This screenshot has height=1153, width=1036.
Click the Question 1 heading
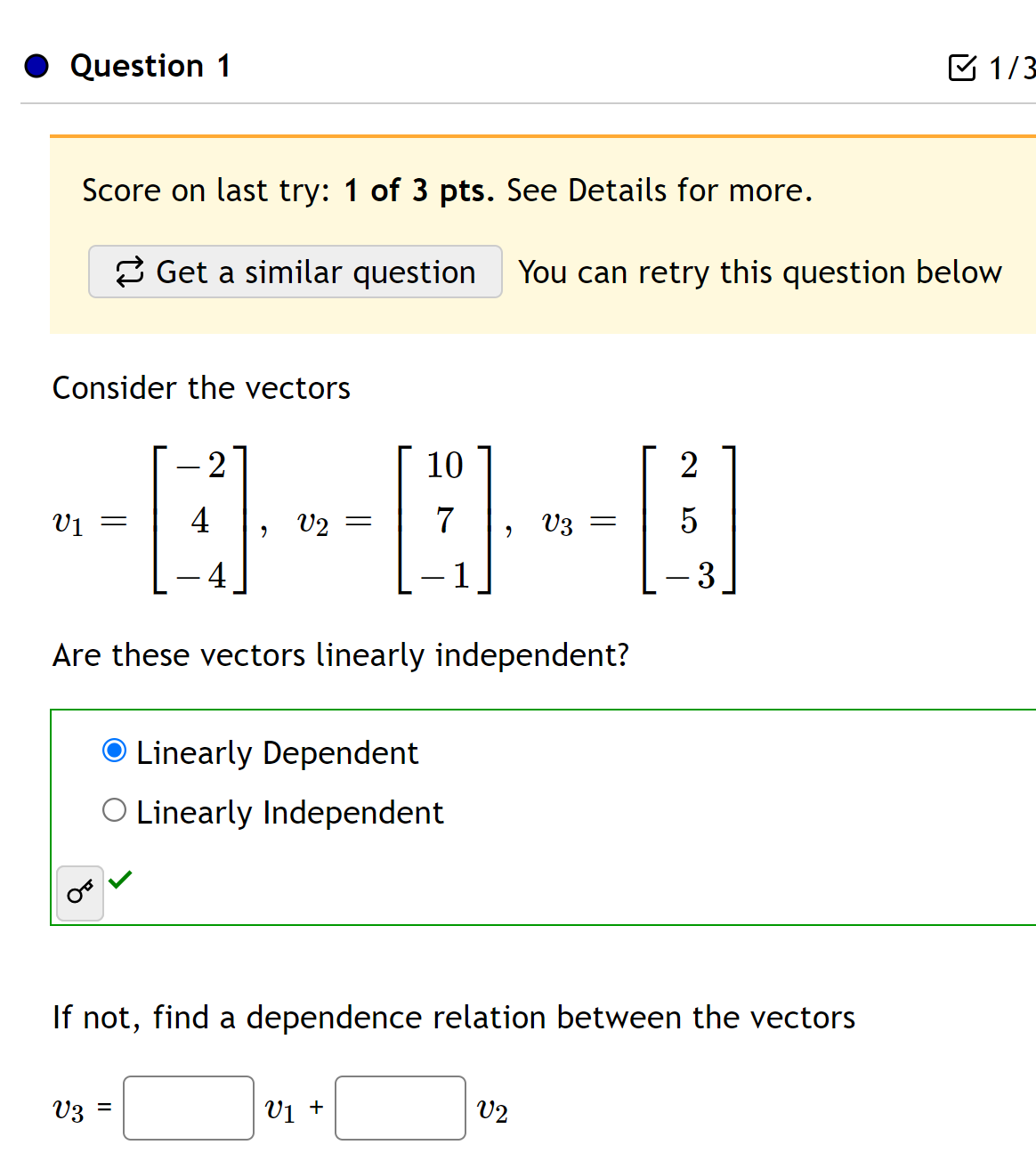tap(150, 66)
